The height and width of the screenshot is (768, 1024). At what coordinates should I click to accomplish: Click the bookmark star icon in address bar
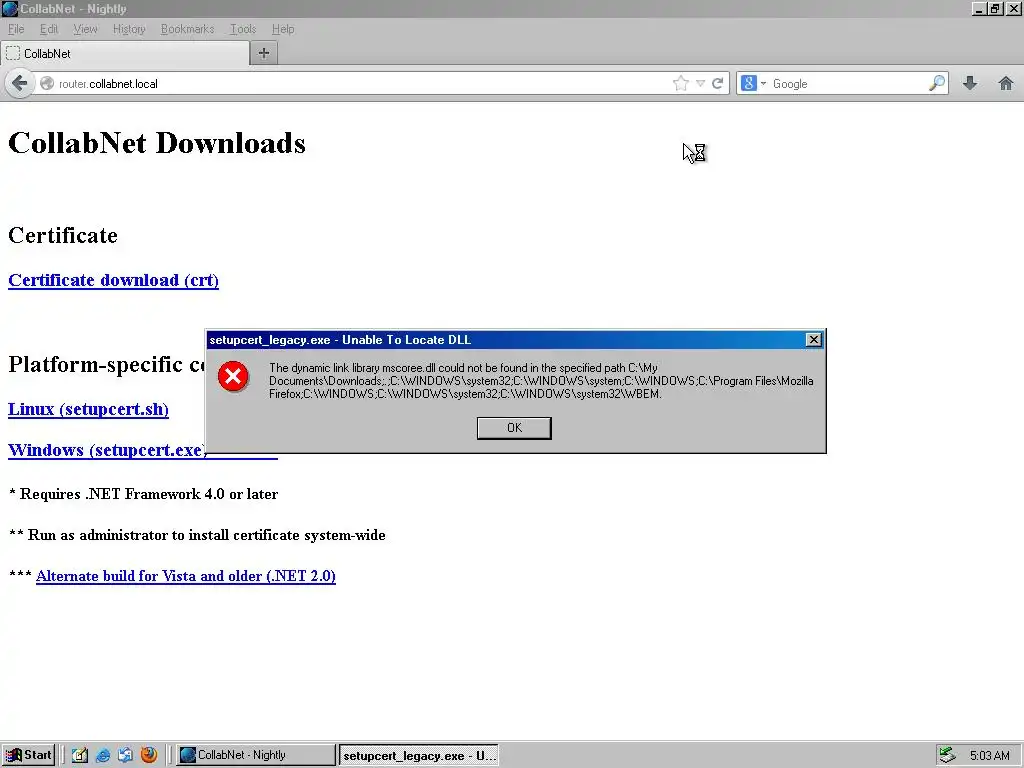pos(680,84)
